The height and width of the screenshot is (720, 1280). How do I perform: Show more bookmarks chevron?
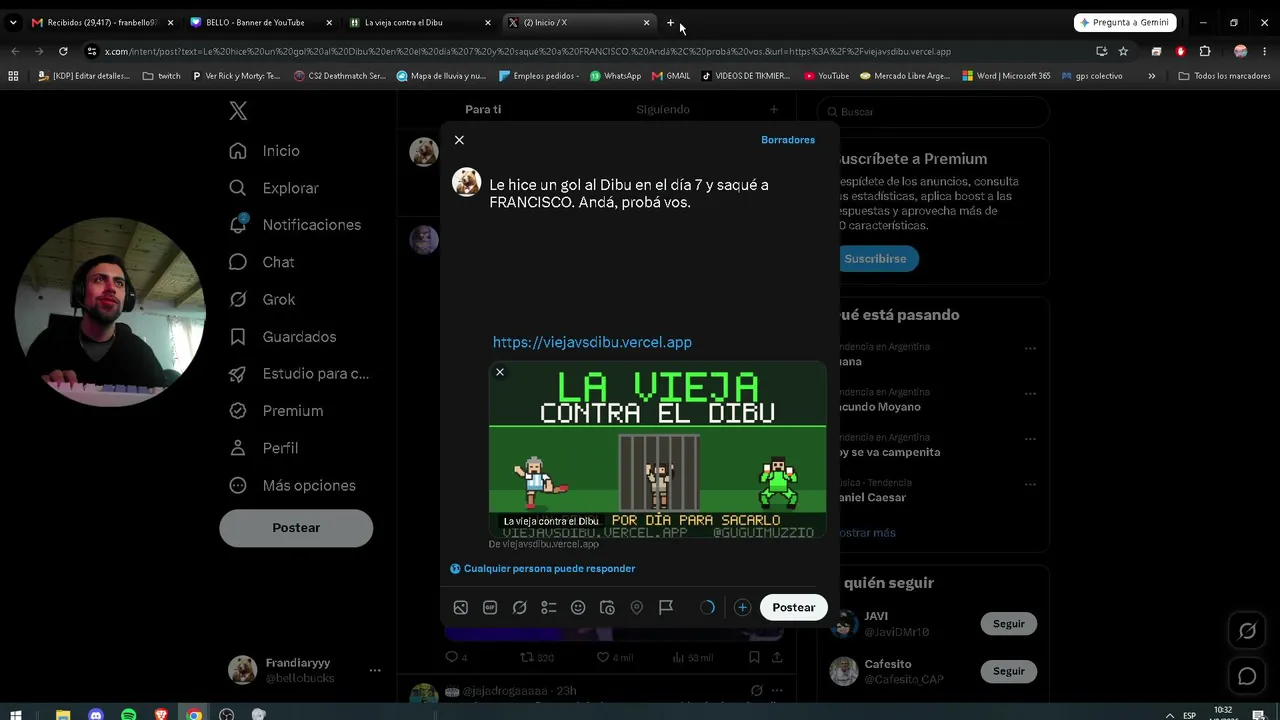[1151, 76]
